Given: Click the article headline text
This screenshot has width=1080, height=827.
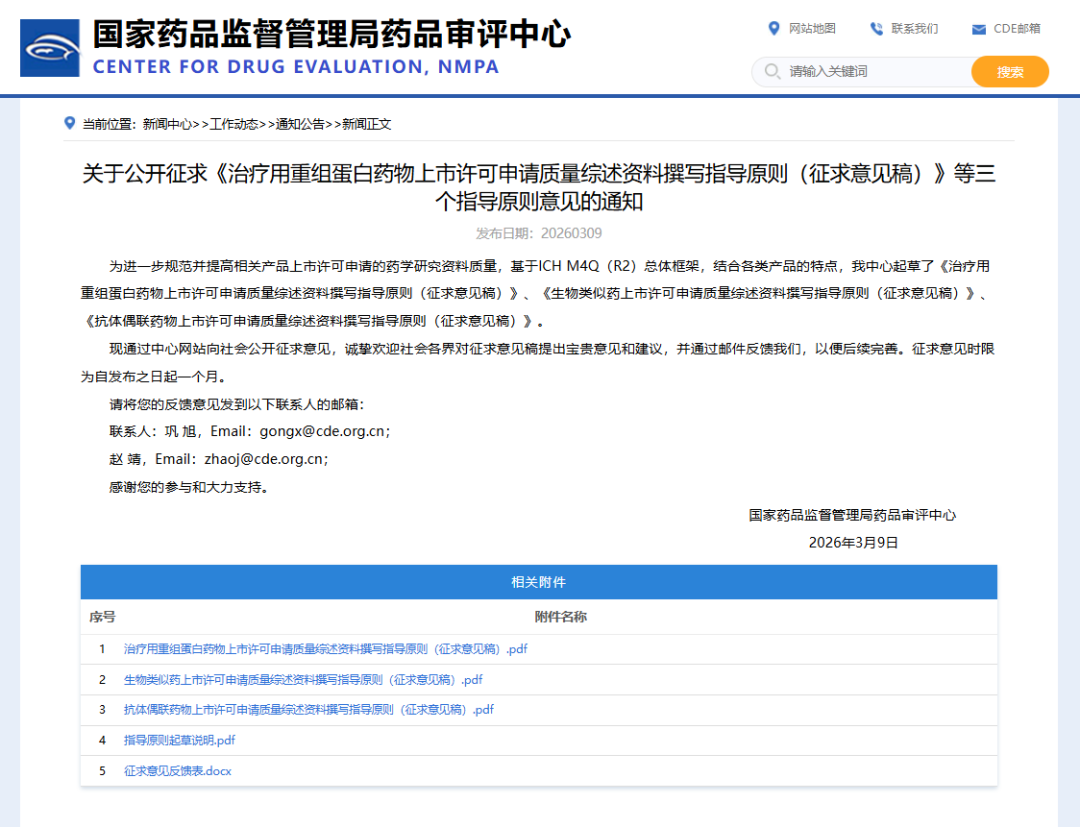Looking at the screenshot, I should 539,187.
